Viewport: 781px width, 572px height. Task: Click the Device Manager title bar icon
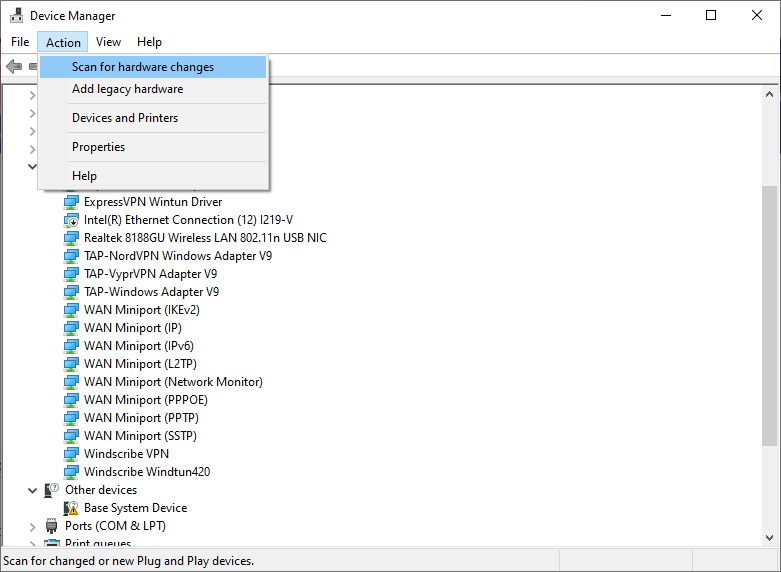[x=16, y=15]
